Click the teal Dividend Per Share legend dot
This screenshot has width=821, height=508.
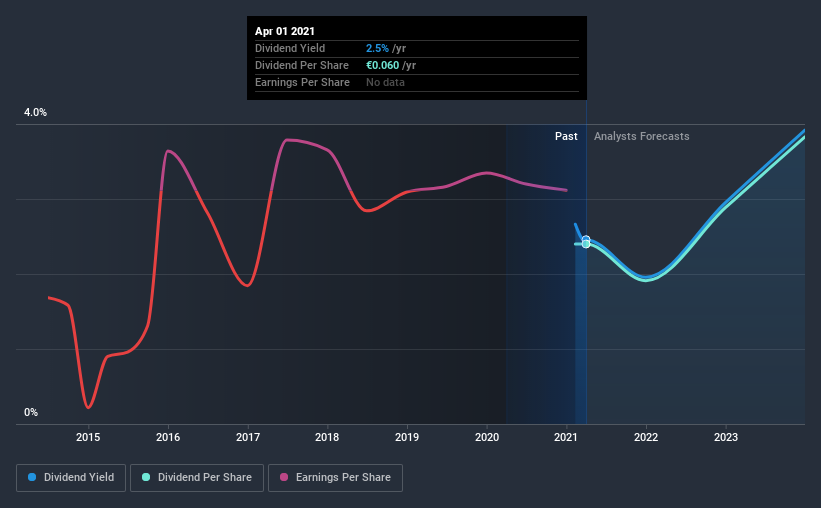[146, 477]
